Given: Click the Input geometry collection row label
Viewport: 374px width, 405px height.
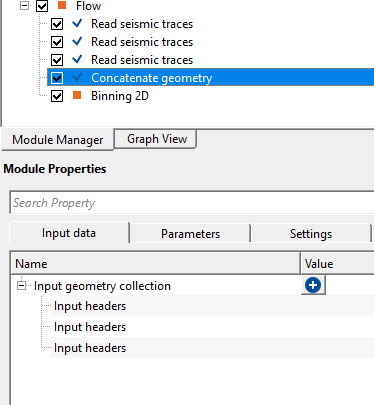Looking at the screenshot, I should pos(102,286).
